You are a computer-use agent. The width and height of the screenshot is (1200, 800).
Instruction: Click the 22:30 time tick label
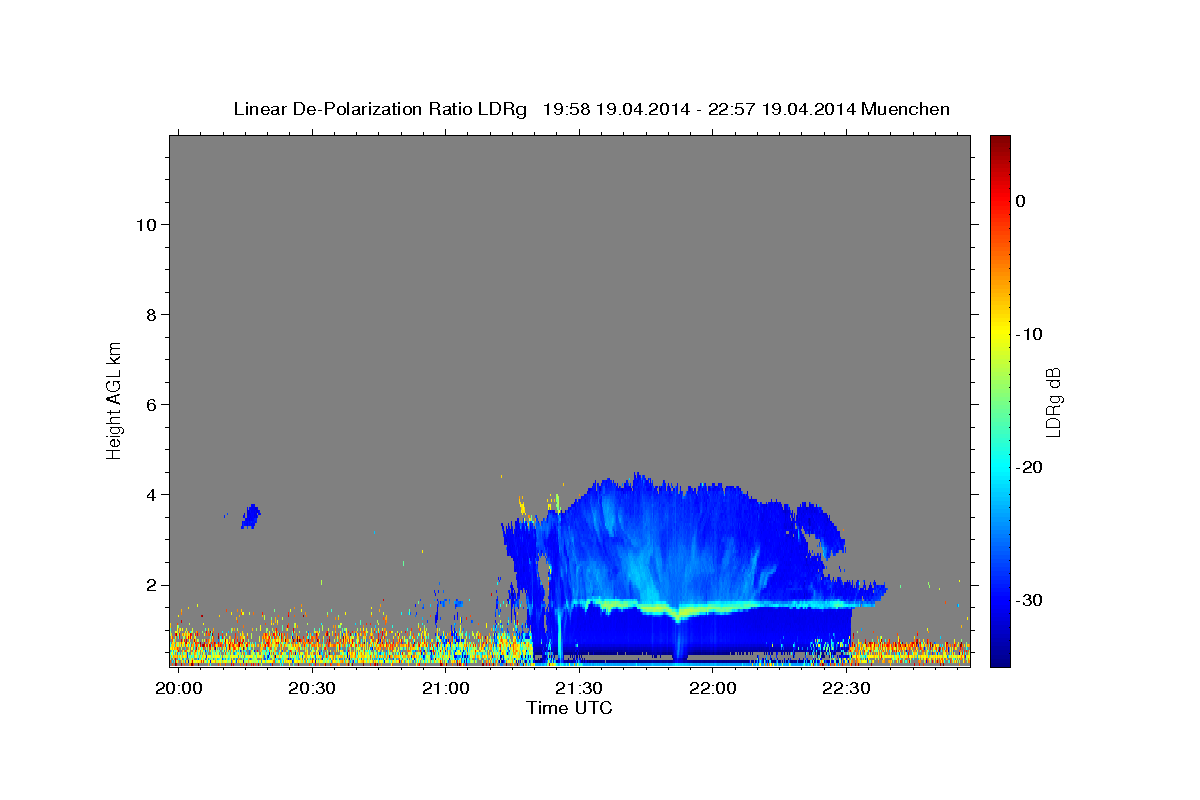pyautogui.click(x=846, y=689)
